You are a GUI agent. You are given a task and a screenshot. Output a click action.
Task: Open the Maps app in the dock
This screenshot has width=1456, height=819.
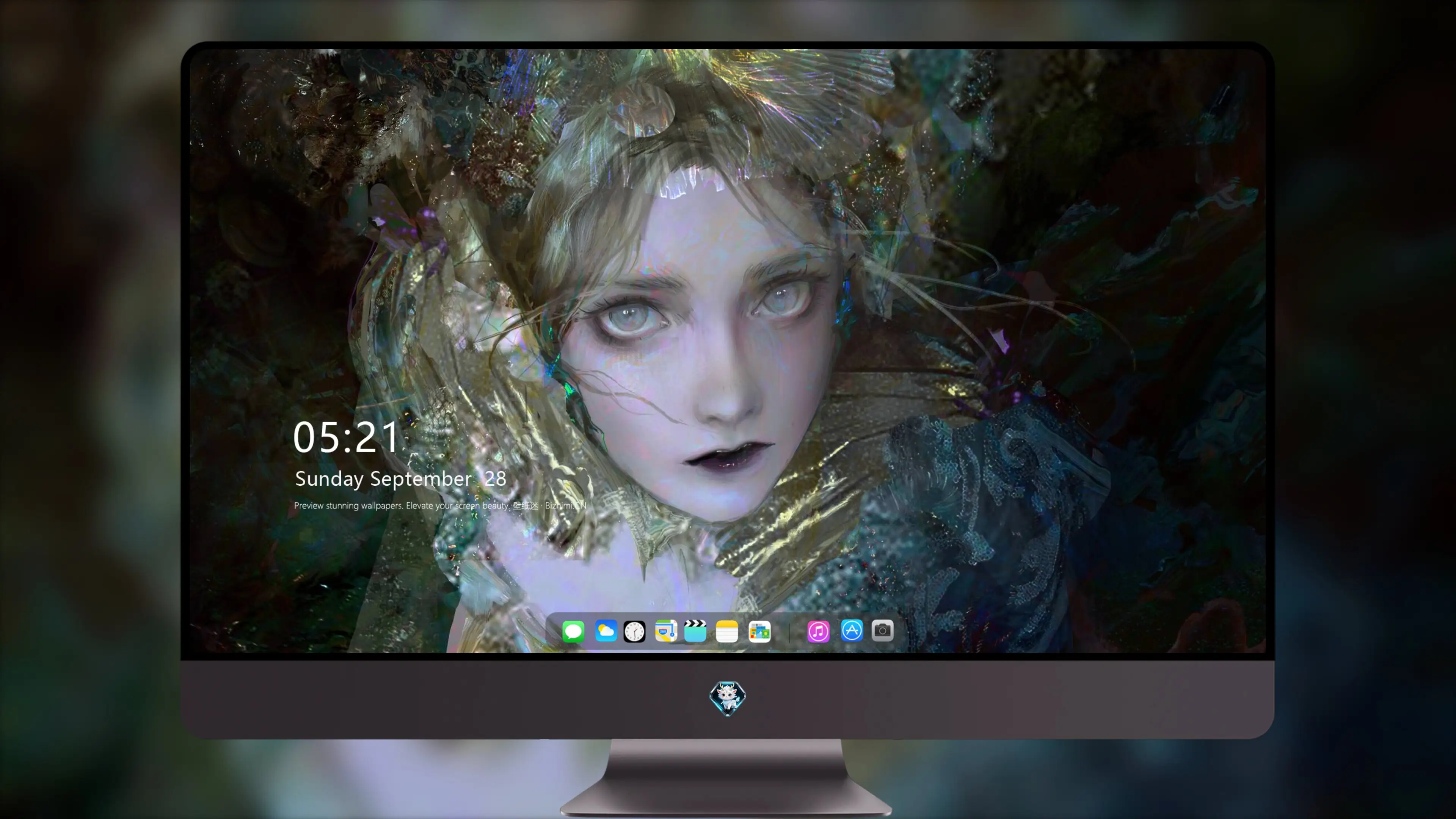[666, 631]
